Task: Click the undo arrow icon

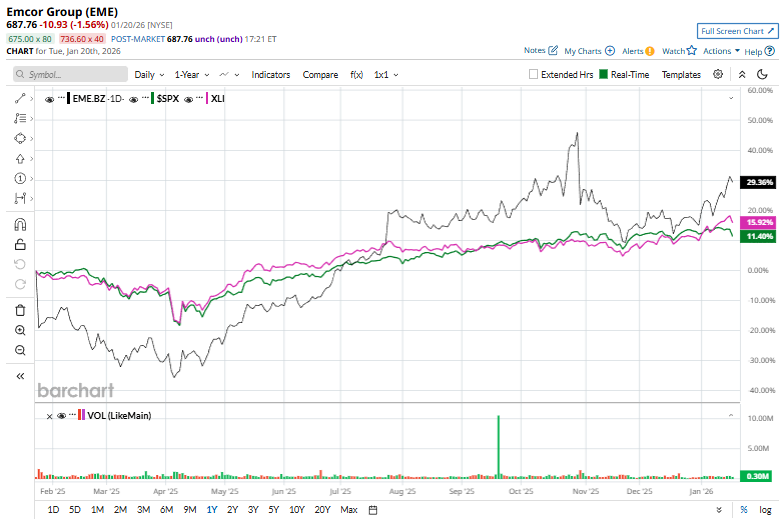Action: click(20, 264)
